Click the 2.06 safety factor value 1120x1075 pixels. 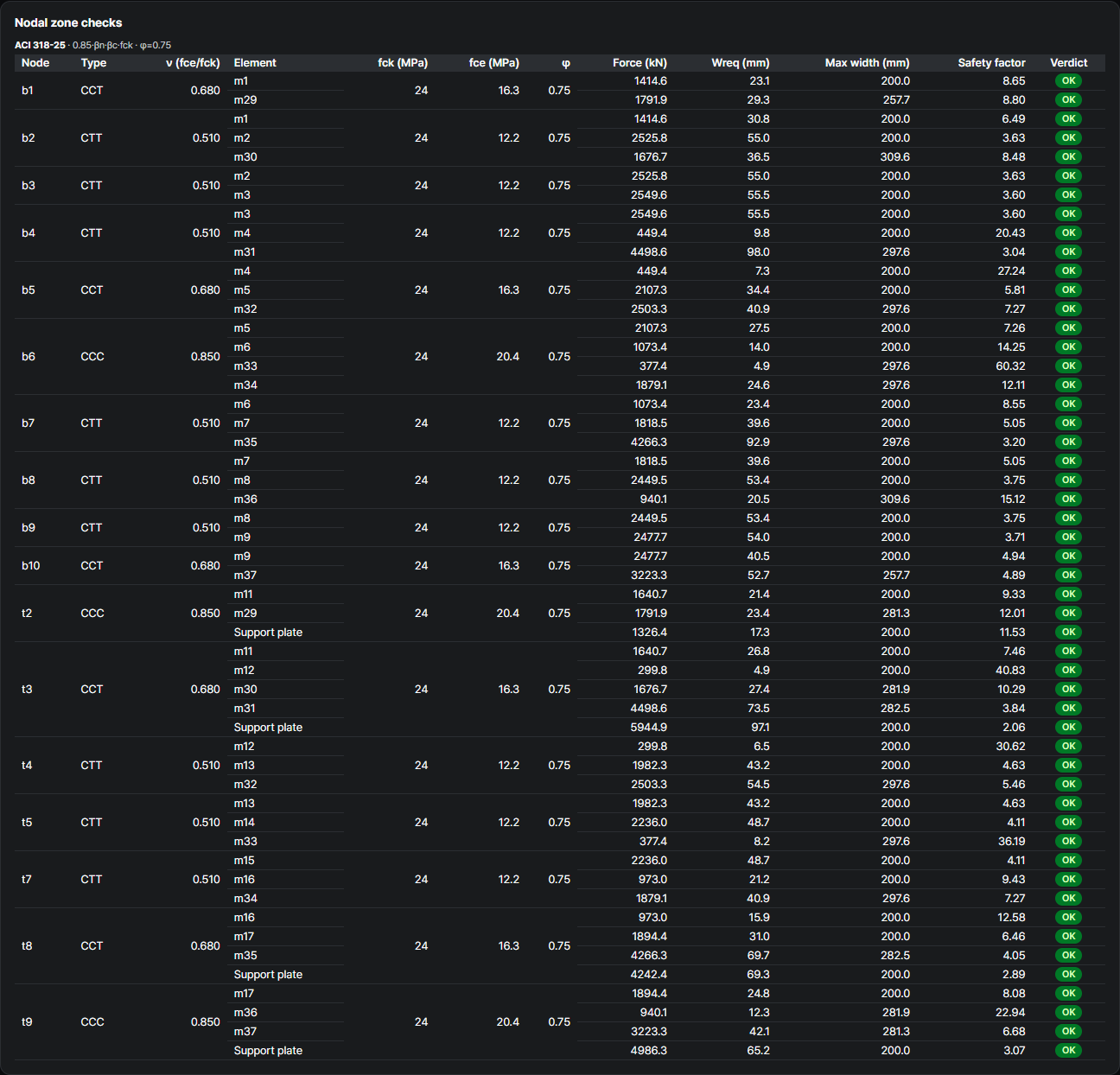(1014, 727)
